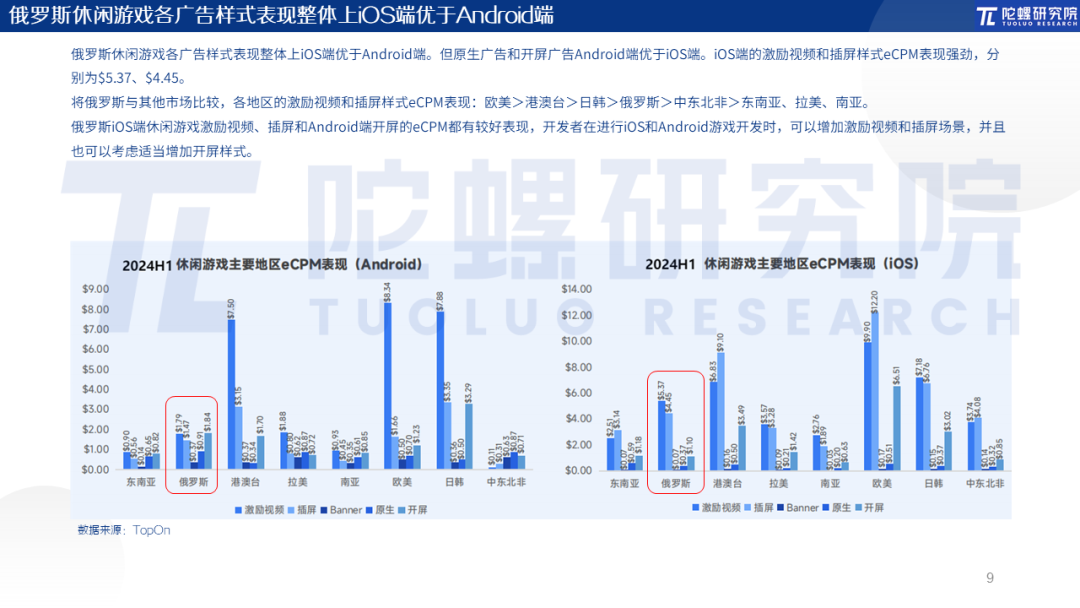1080x608 pixels.
Task: Click 中东北非 category label in iOS chart
Action: (x=985, y=483)
